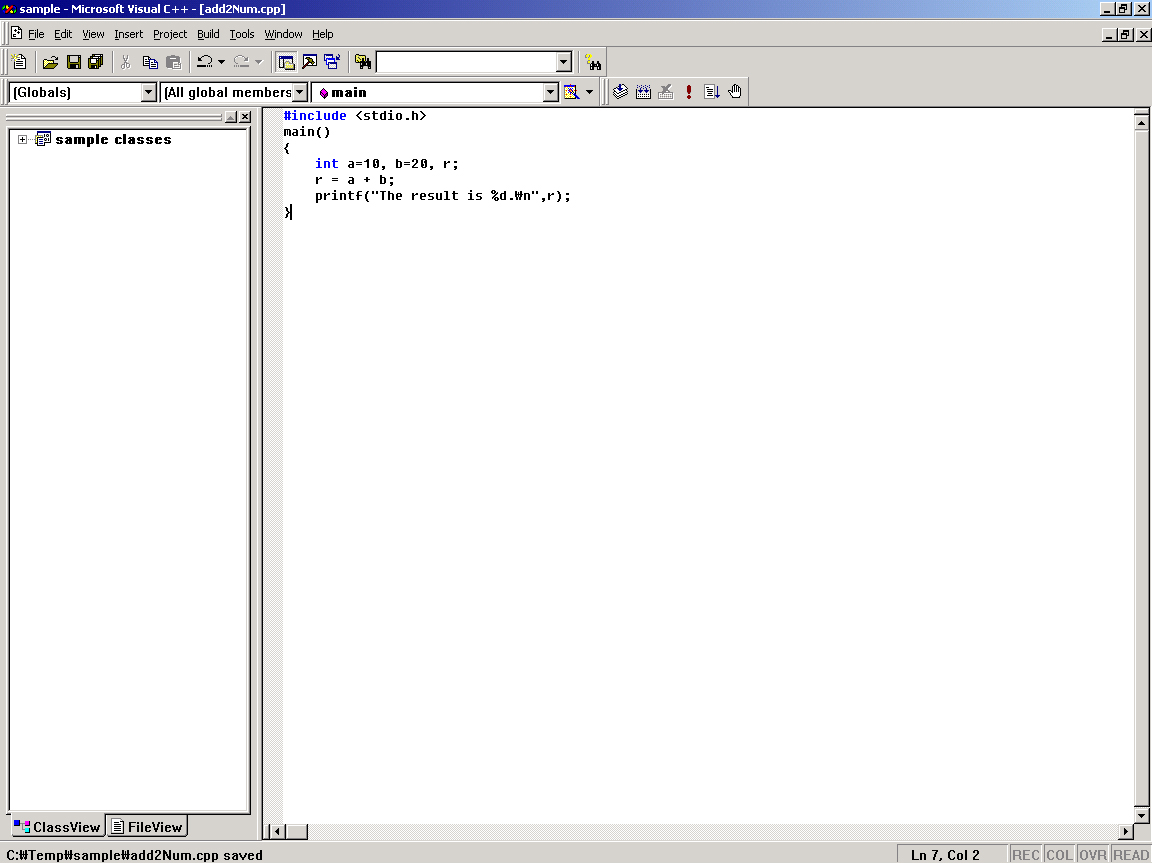The image size is (1152, 864).
Task: Click the vertical scrollbar down arrow
Action: [x=1141, y=815]
